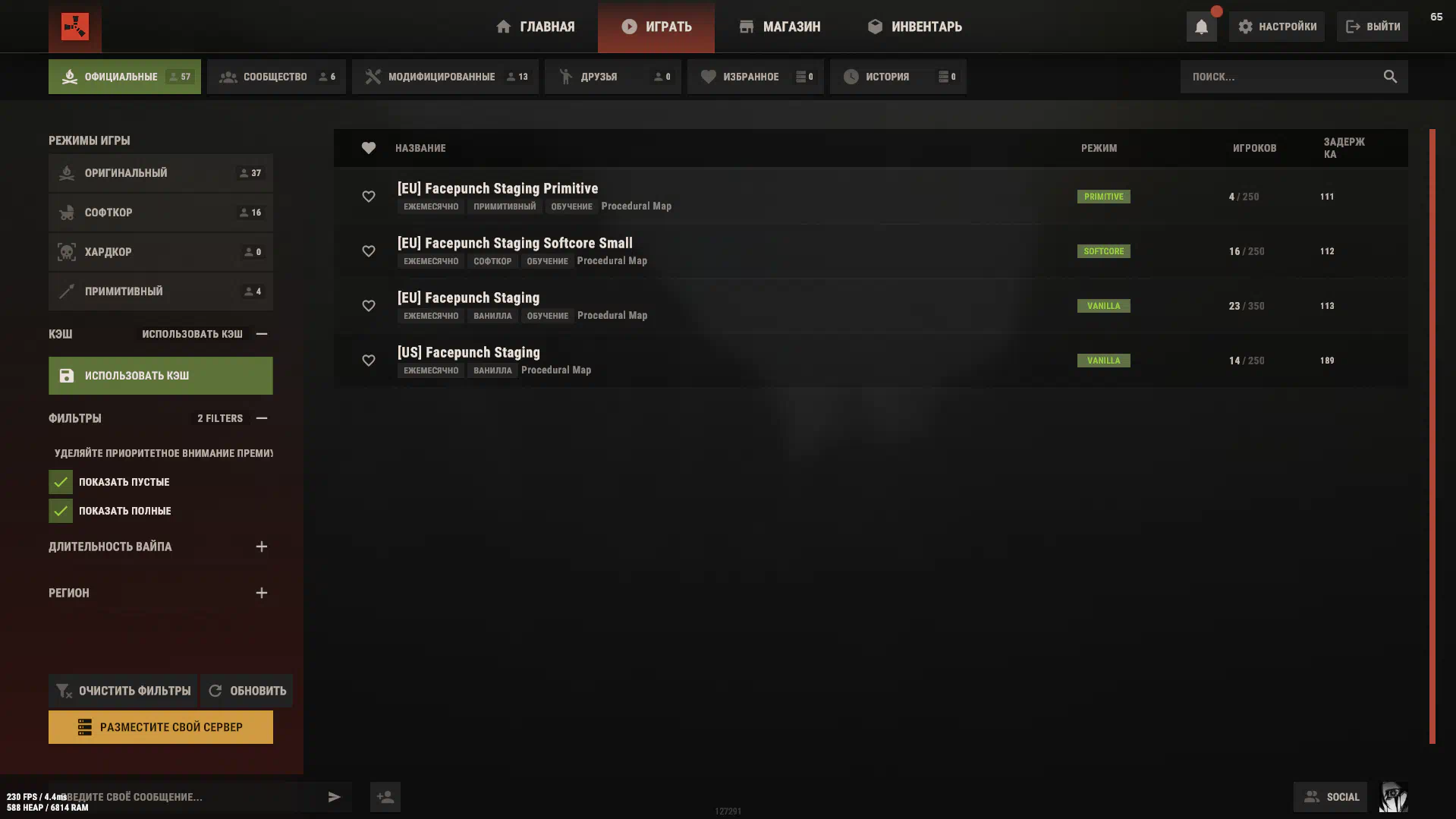Viewport: 1456px width, 819px height.
Task: Select the Играть tab
Action: pos(656,27)
